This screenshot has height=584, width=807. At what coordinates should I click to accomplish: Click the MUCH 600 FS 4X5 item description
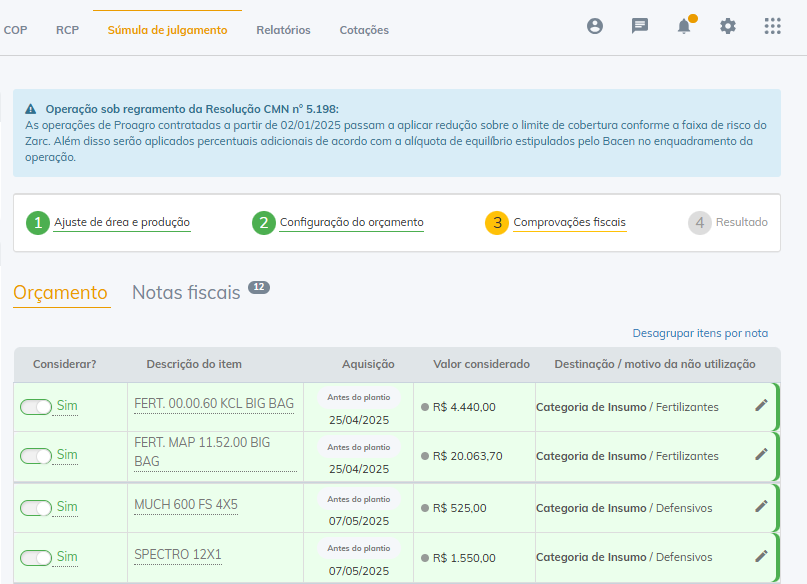pos(186,505)
